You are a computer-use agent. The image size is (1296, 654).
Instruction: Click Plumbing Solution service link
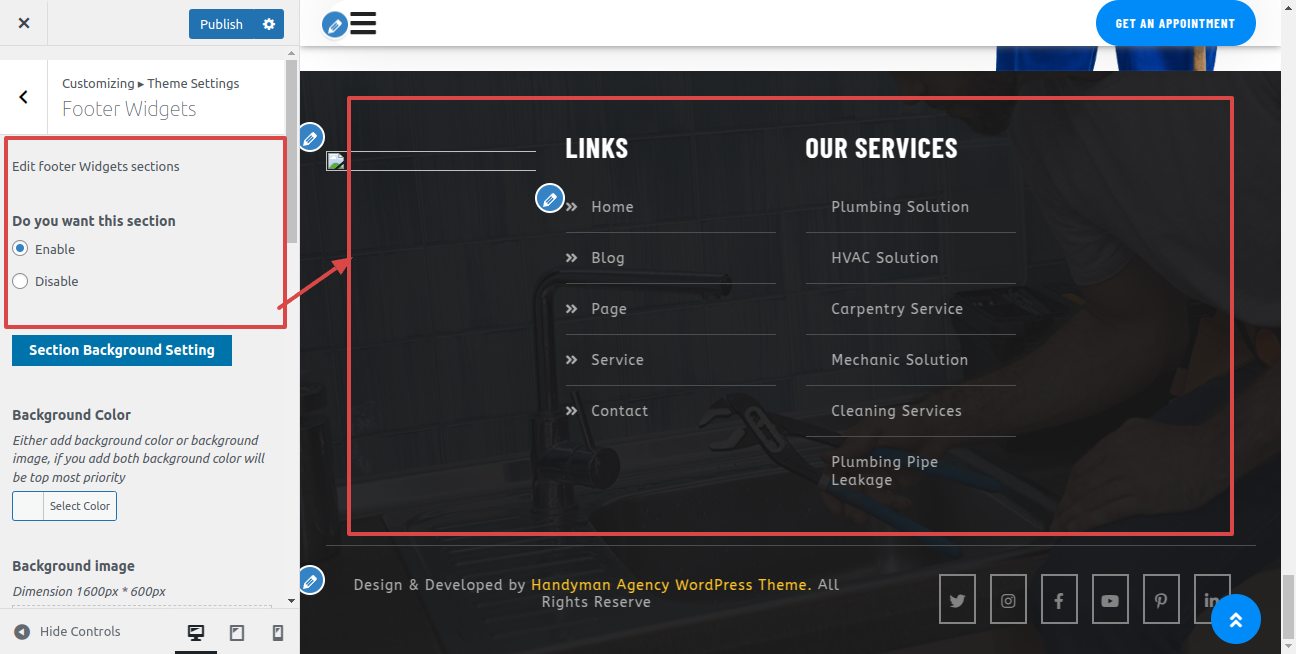point(900,207)
